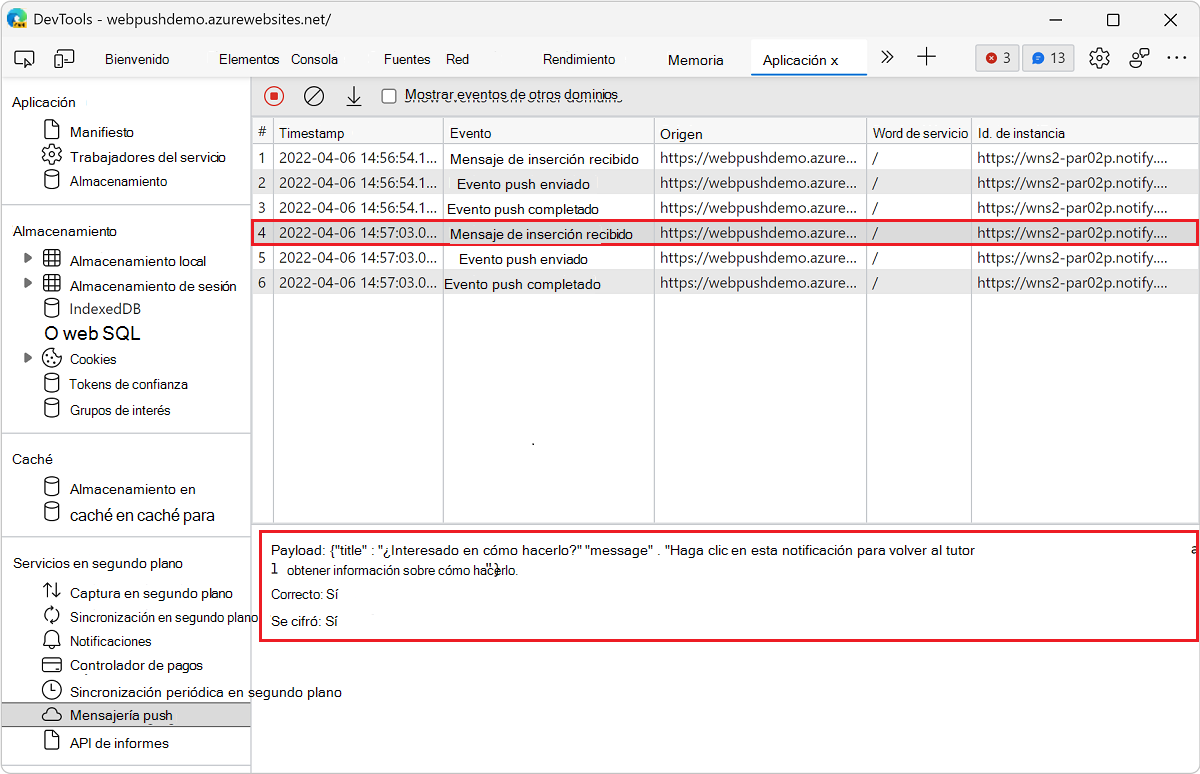Viewport: 1200px width, 774px height.
Task: Select Almacenamiento under Aplicación section
Action: tap(118, 181)
